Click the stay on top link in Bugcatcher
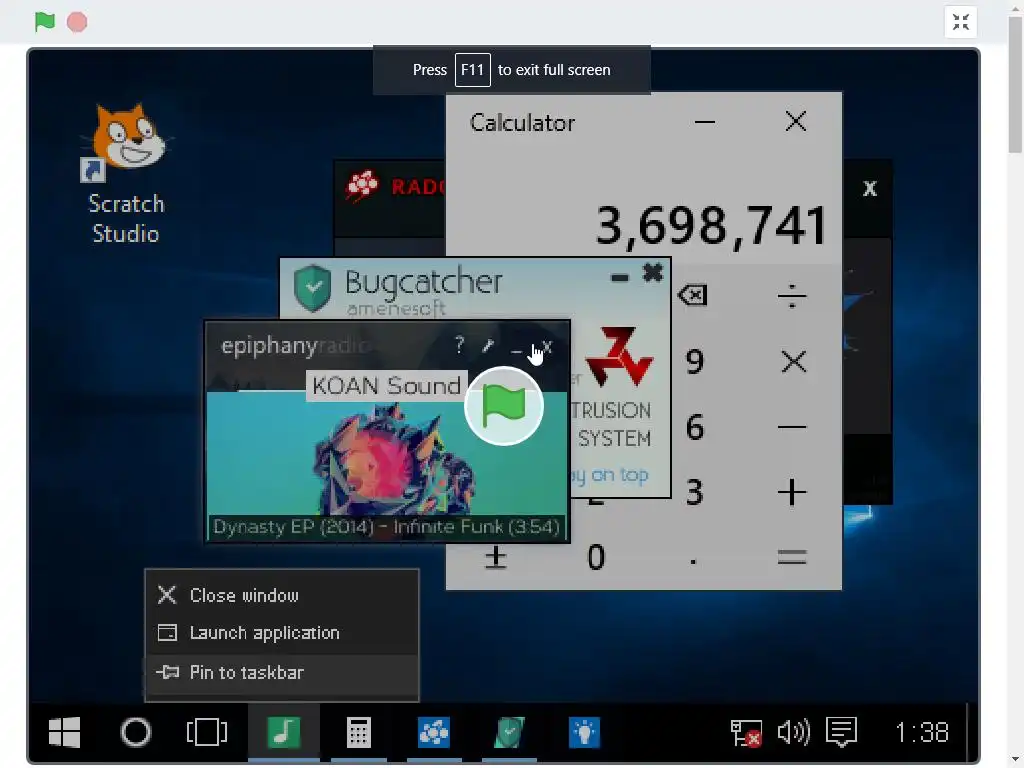Image resolution: width=1024 pixels, height=768 pixels. point(609,475)
